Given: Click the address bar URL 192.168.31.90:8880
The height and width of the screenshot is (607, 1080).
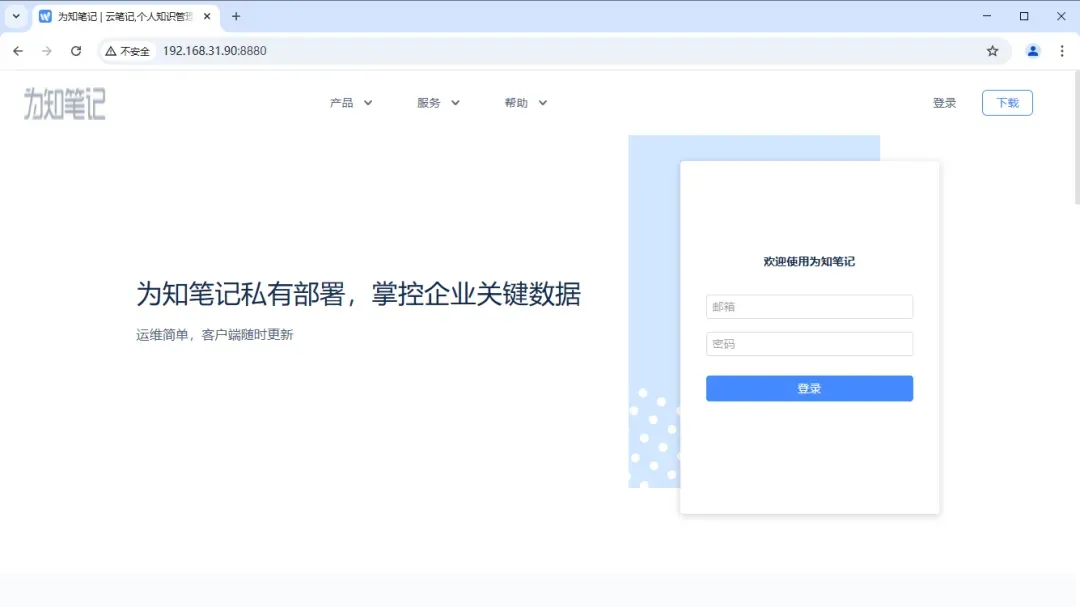Looking at the screenshot, I should pos(215,51).
